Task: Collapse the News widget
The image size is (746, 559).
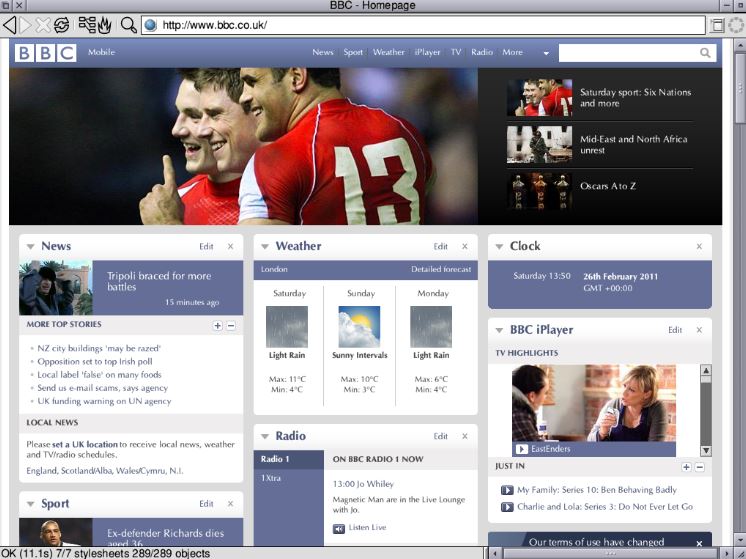Action: 30,247
